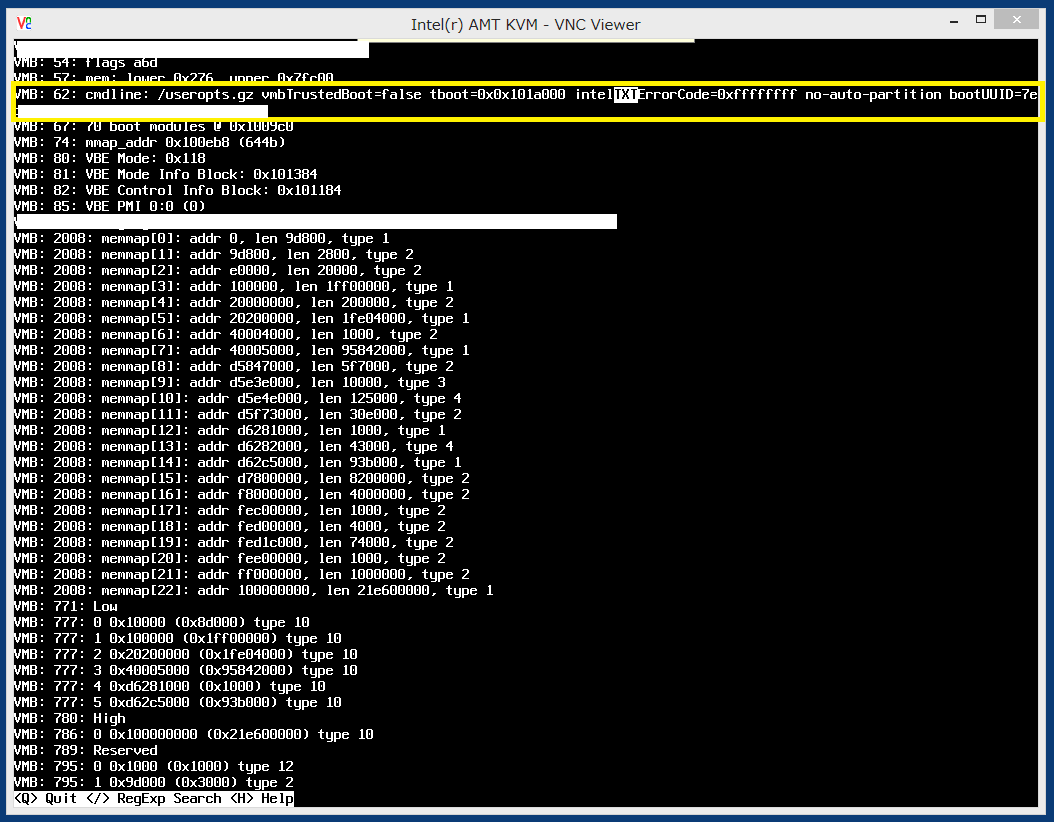Click the 'memmap[19]: addr fed1c000' line
The width and height of the screenshot is (1054, 822).
234,543
